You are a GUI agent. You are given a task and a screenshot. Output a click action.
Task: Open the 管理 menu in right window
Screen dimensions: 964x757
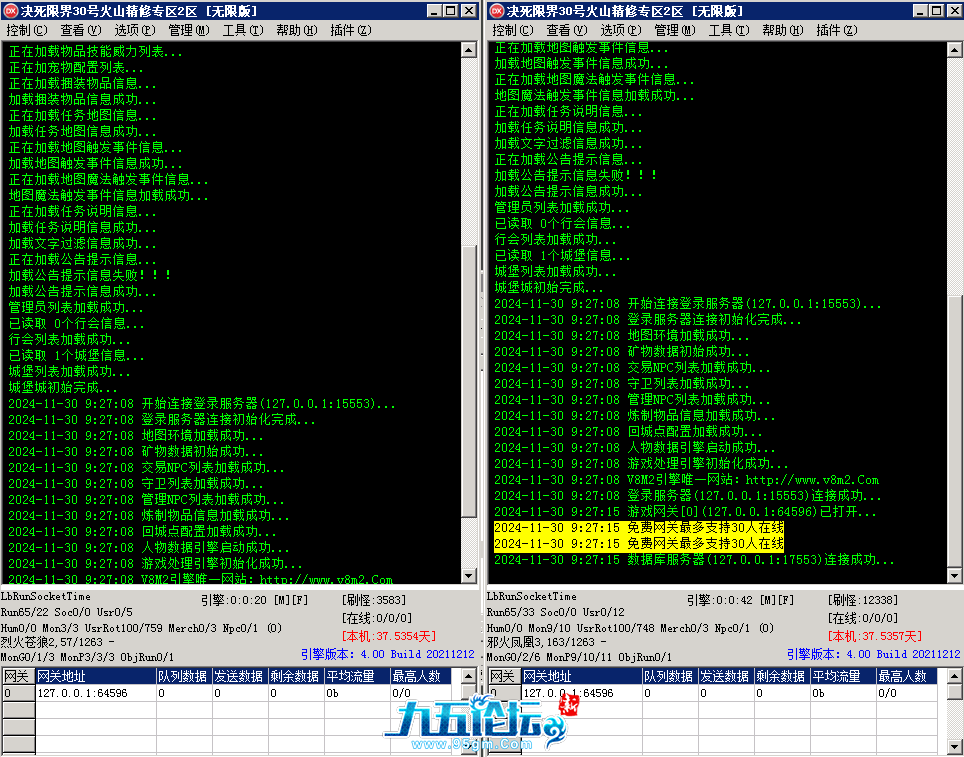click(674, 30)
